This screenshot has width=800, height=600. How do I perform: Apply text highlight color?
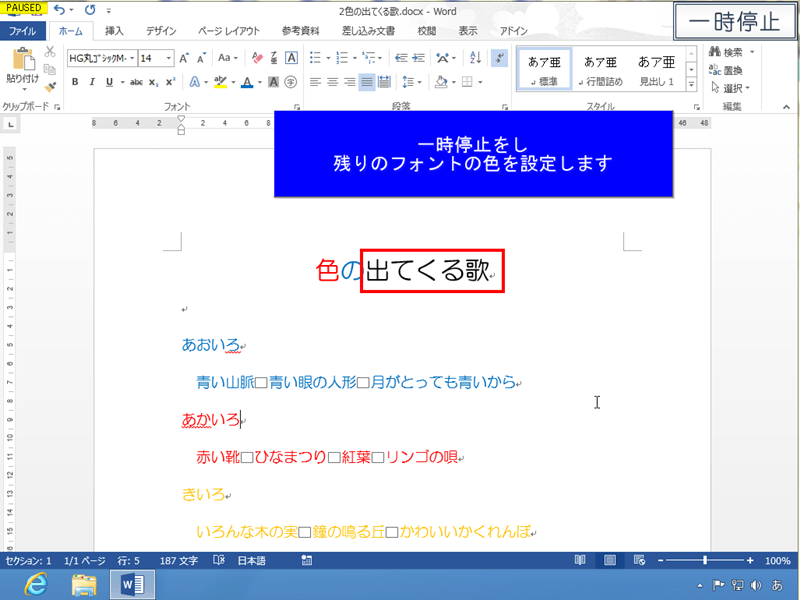[220, 82]
